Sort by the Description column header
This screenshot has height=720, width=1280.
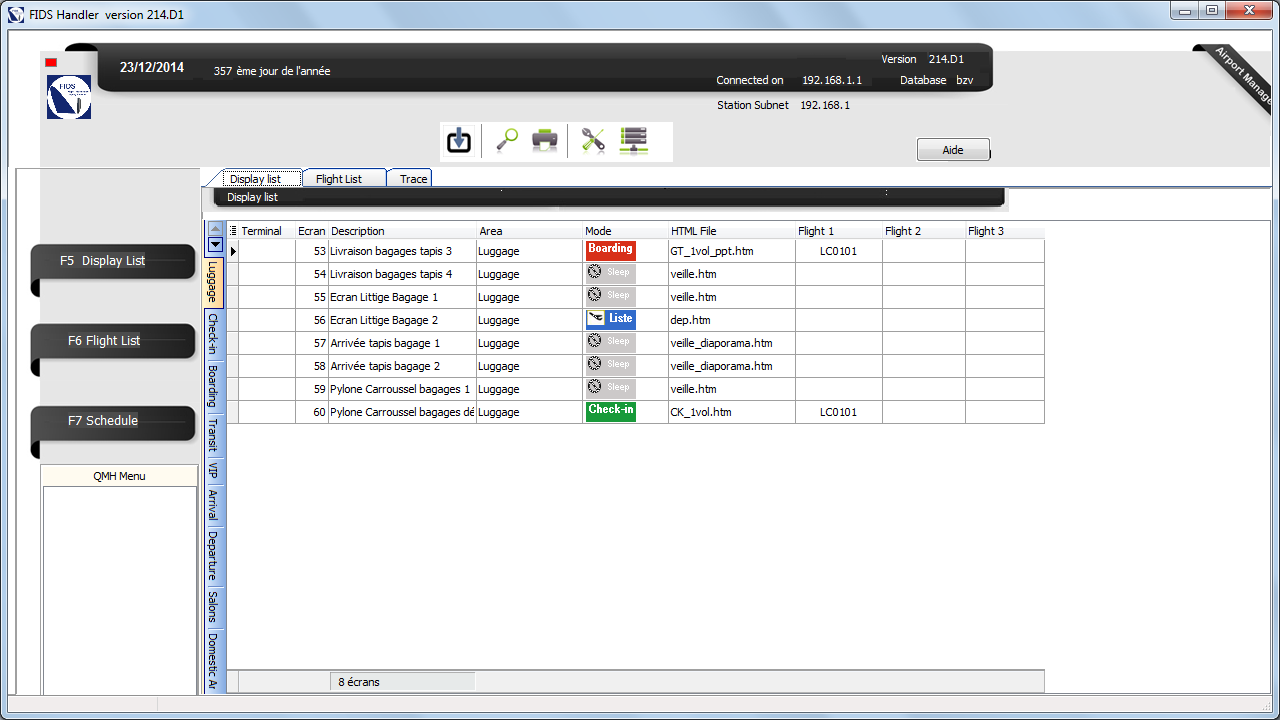click(400, 231)
